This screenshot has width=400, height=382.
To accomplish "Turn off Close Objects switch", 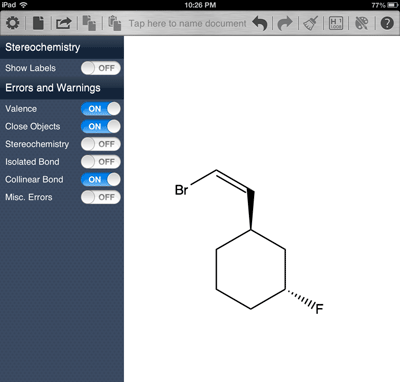I will point(100,126).
